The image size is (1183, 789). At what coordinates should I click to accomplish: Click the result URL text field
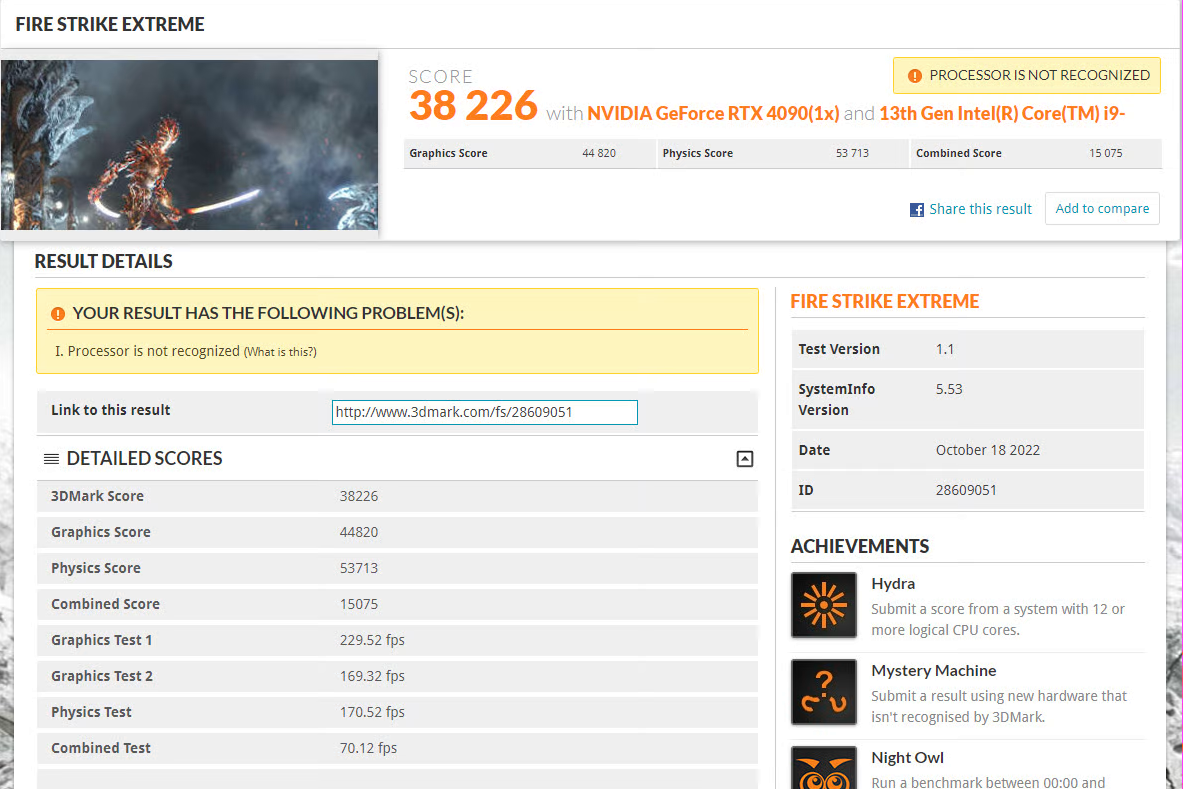coord(484,412)
